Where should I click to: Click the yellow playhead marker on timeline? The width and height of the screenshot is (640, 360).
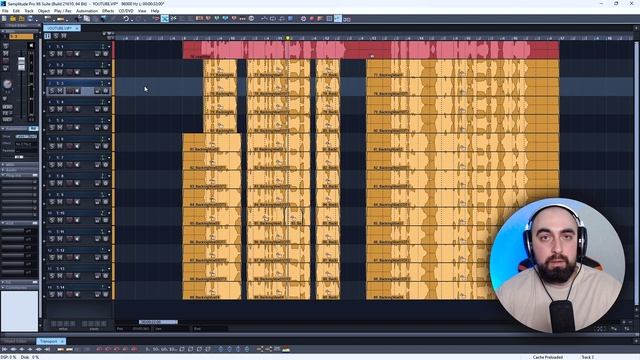(288, 38)
